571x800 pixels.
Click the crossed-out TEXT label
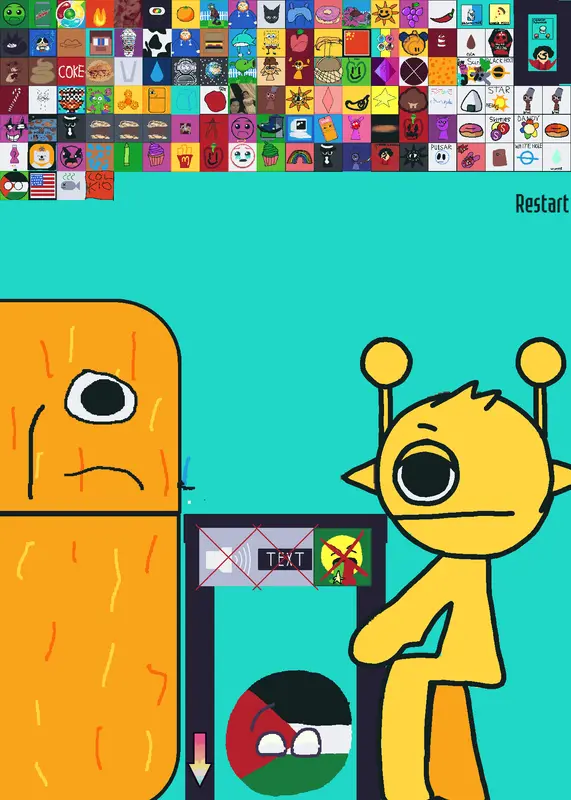click(x=285, y=560)
